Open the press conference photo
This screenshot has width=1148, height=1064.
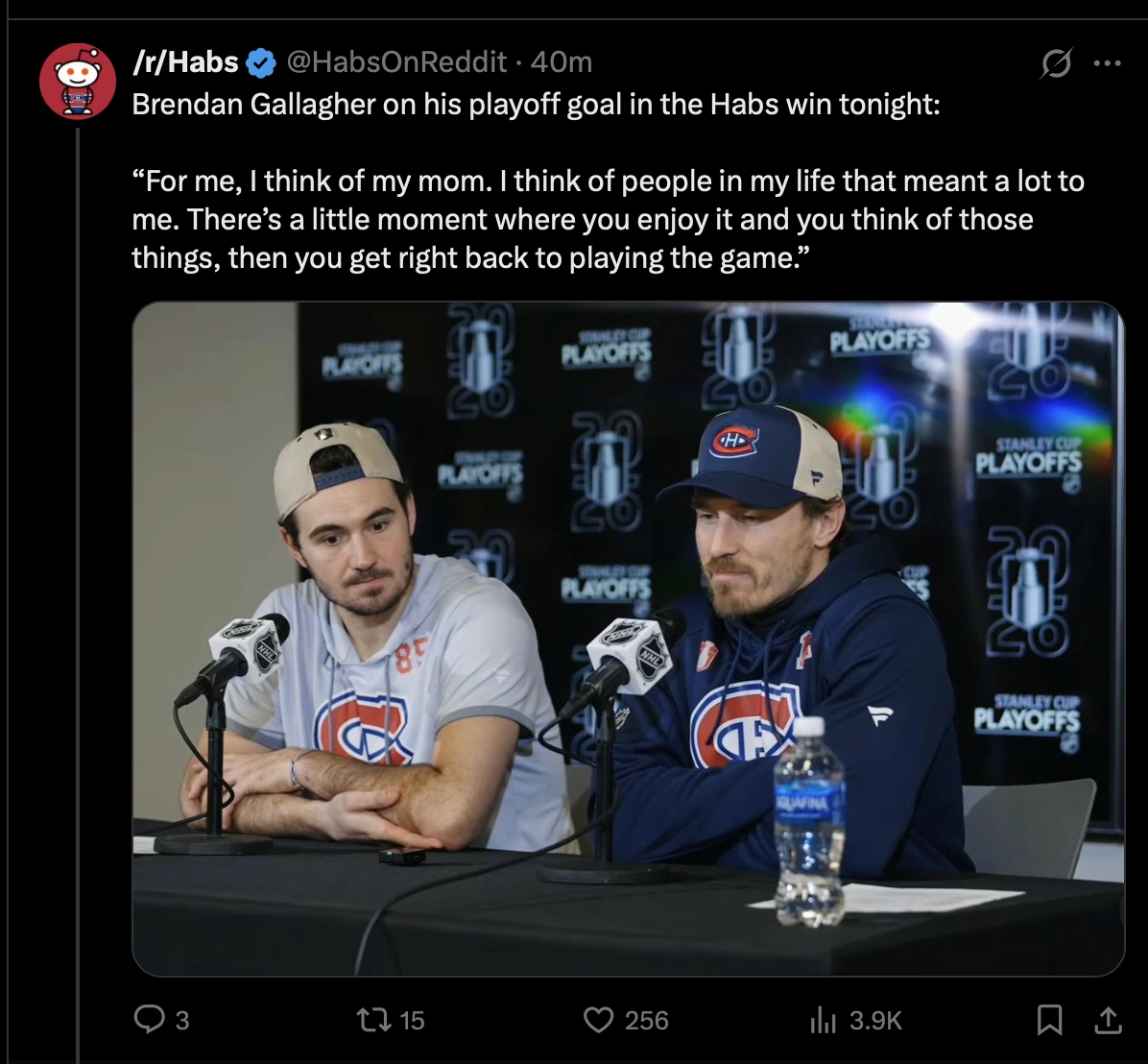[628, 639]
